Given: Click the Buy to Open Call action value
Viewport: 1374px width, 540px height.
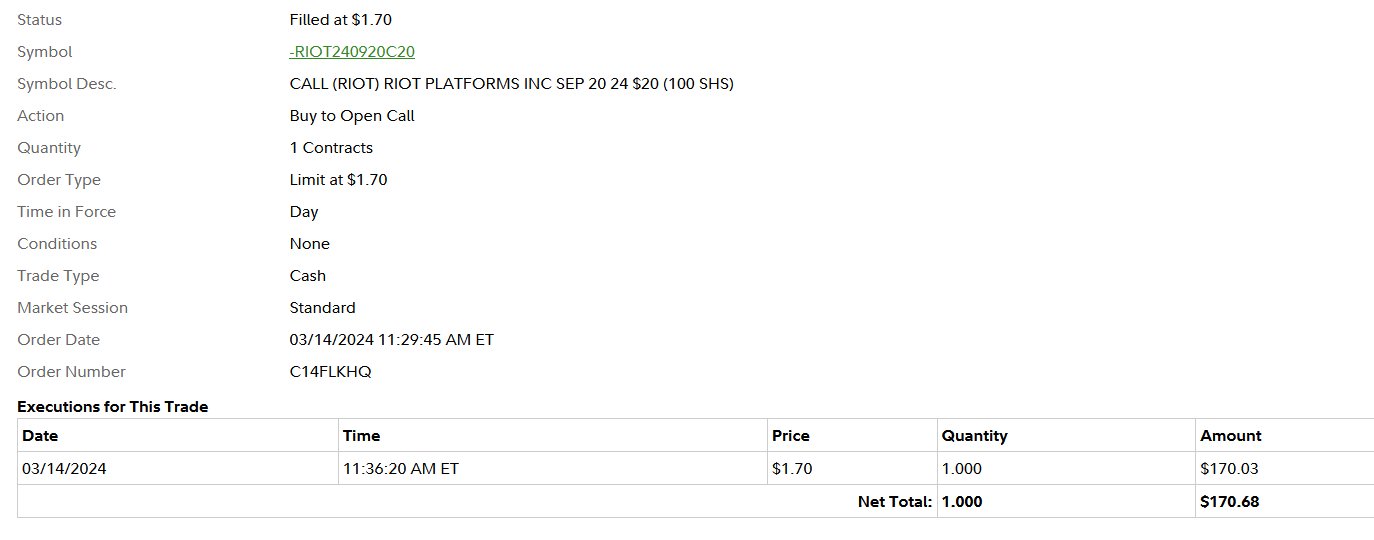Looking at the screenshot, I should click(x=352, y=116).
